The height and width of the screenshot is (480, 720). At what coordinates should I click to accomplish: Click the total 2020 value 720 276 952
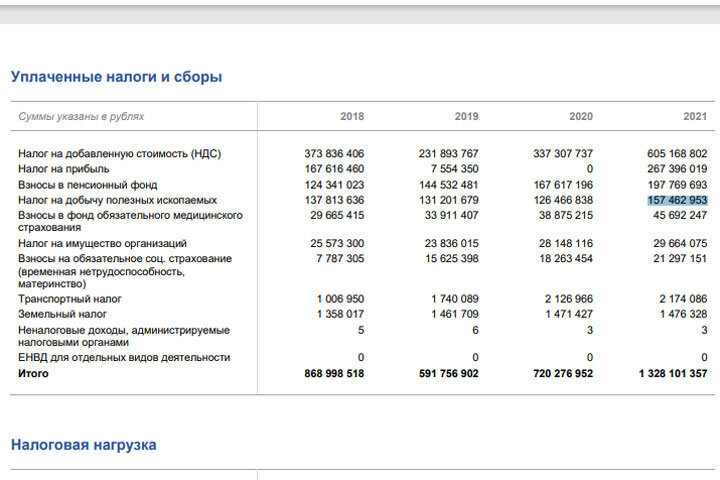tap(563, 373)
